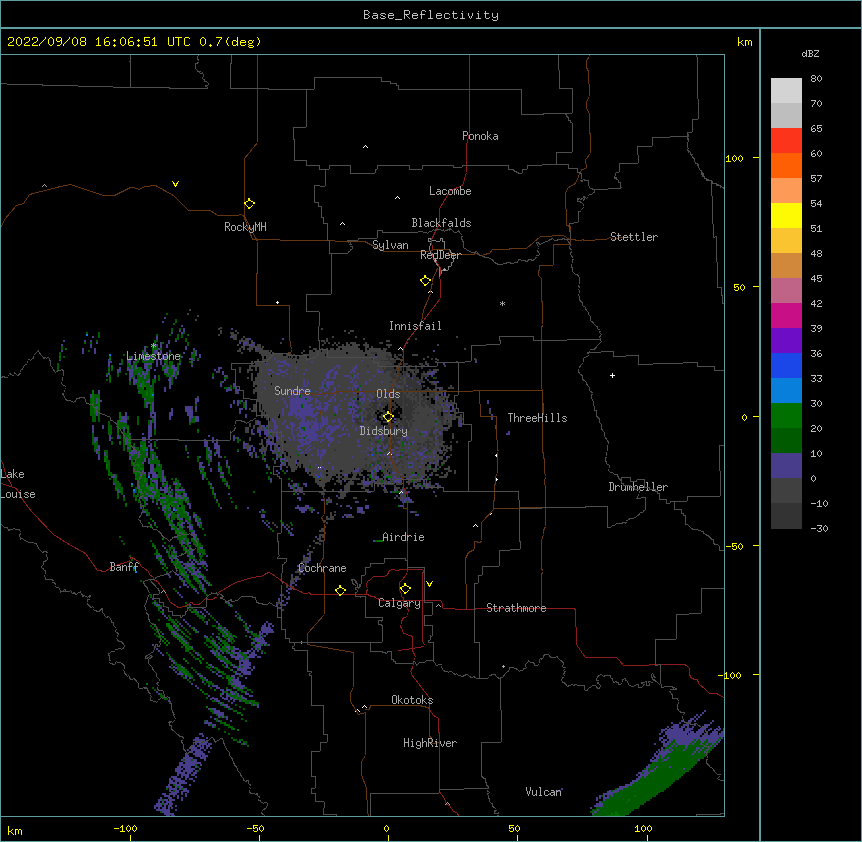This screenshot has width=862, height=842.
Task: Click the Okotoks city label
Action: coord(412,700)
